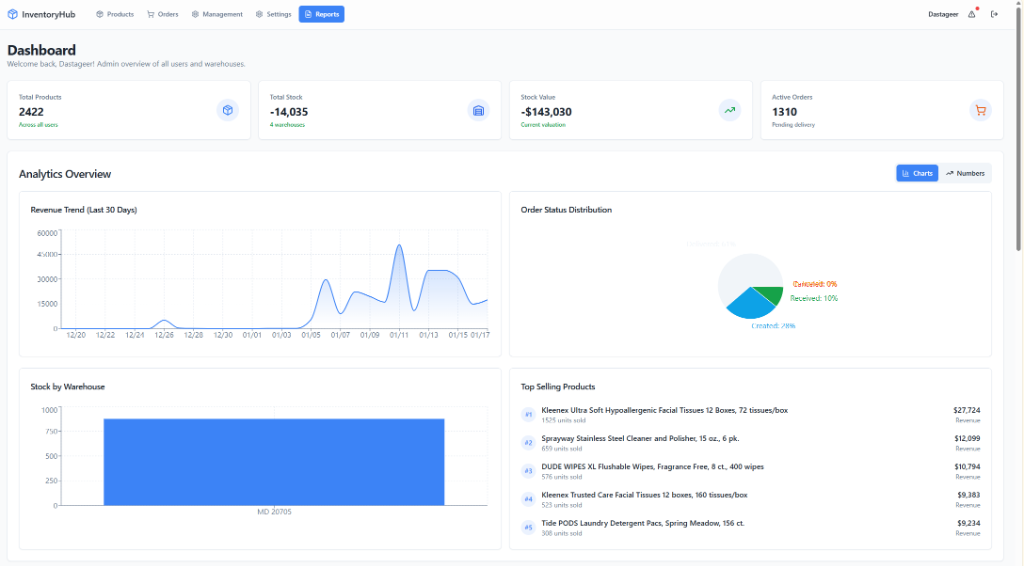
Task: Click the page vertical scrollbar
Action: pyautogui.click(x=1019, y=130)
